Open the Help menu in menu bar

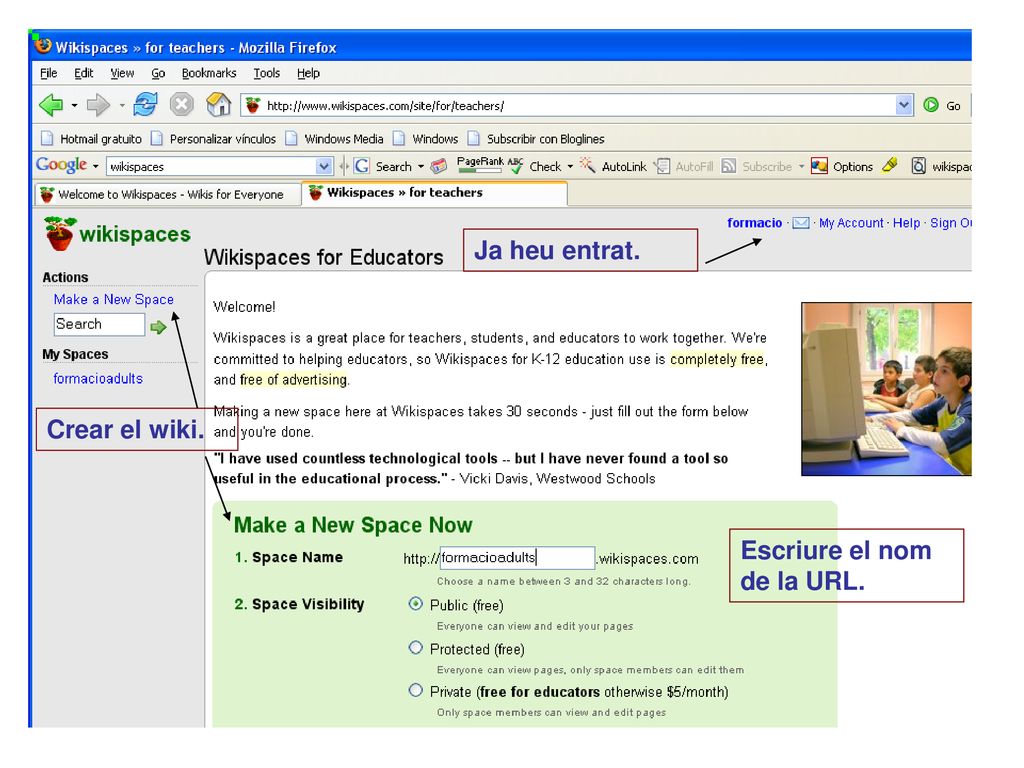[x=308, y=73]
